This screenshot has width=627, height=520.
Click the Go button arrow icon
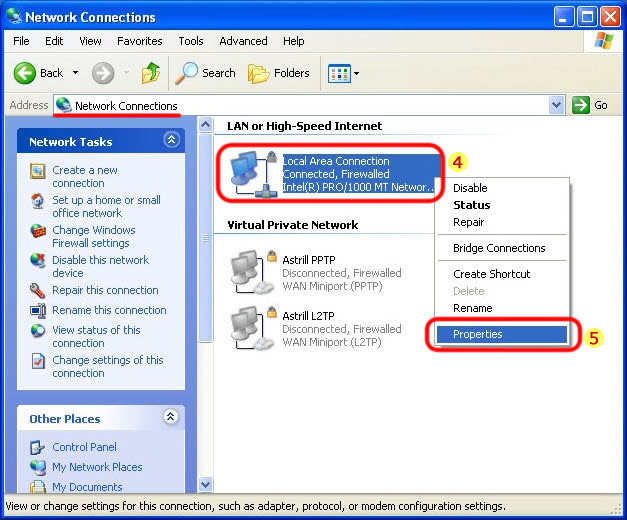[582, 105]
